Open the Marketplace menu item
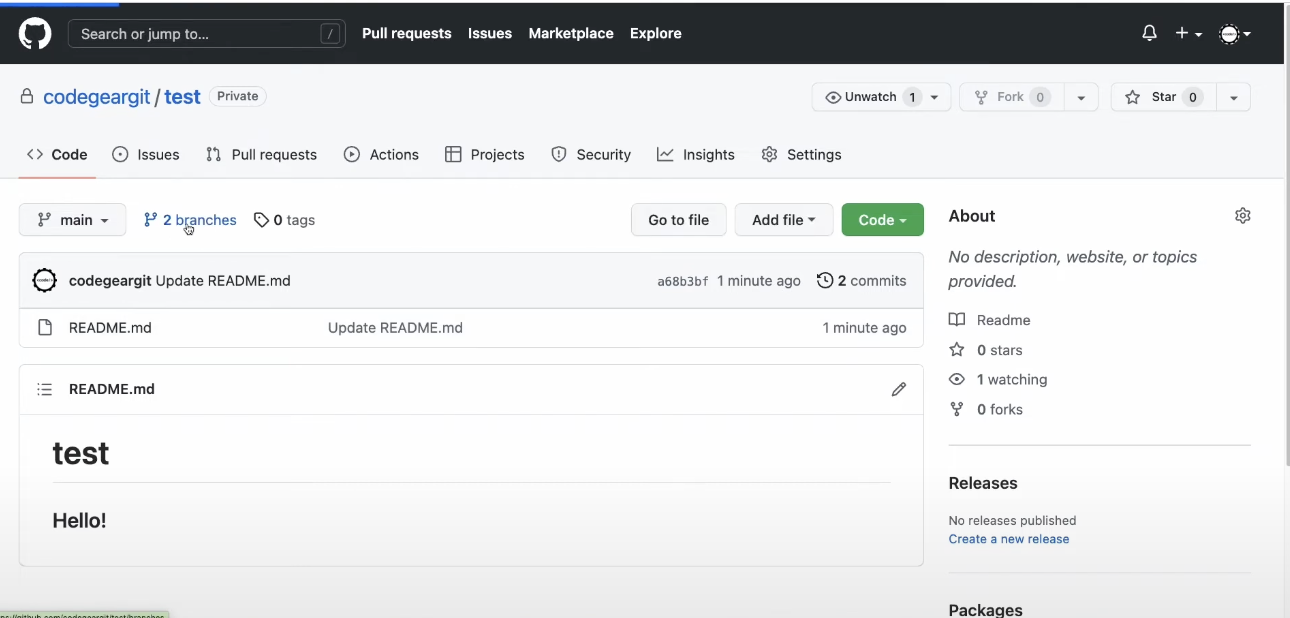1290x618 pixels. tap(570, 33)
